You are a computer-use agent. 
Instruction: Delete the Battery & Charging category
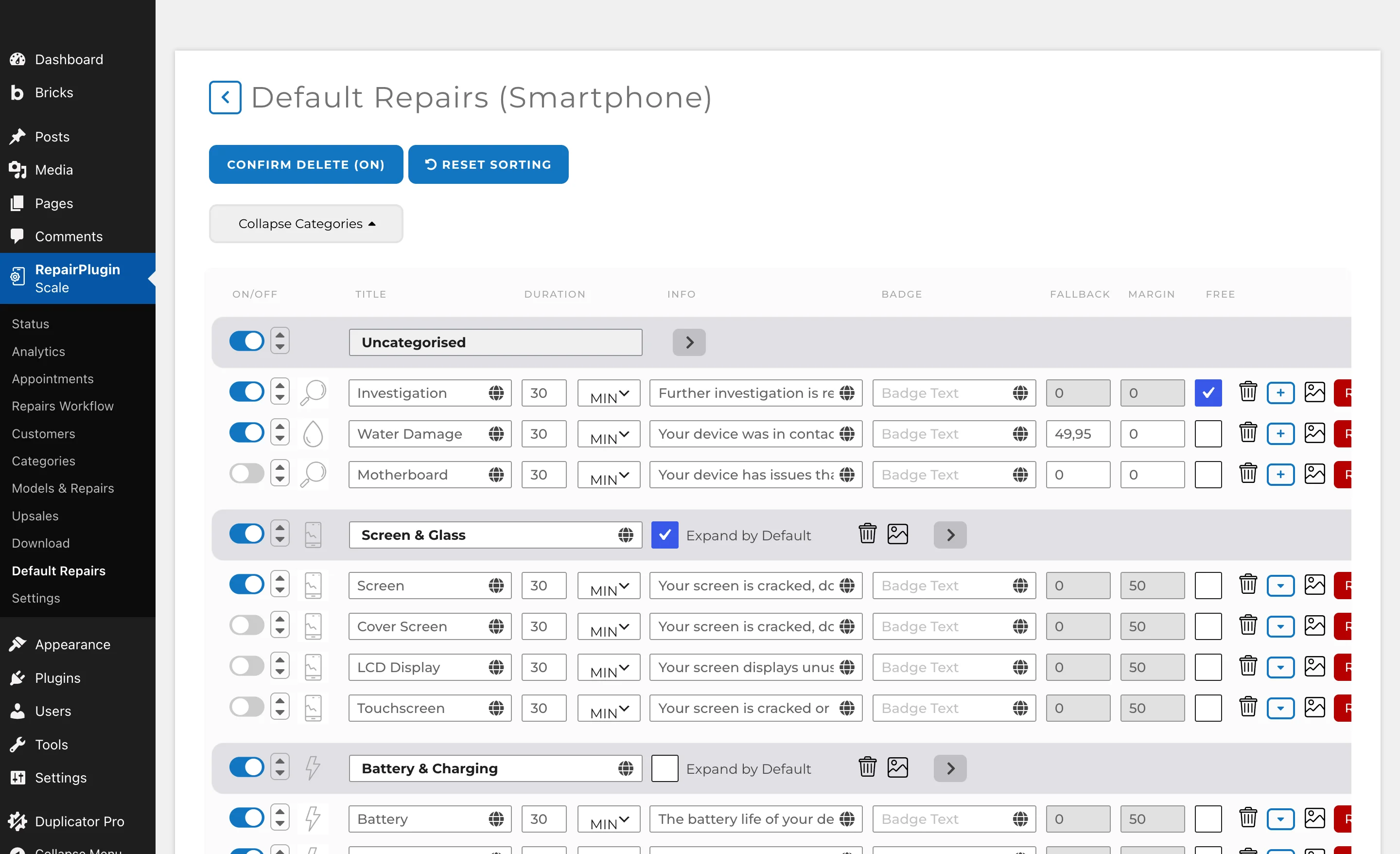tap(868, 767)
